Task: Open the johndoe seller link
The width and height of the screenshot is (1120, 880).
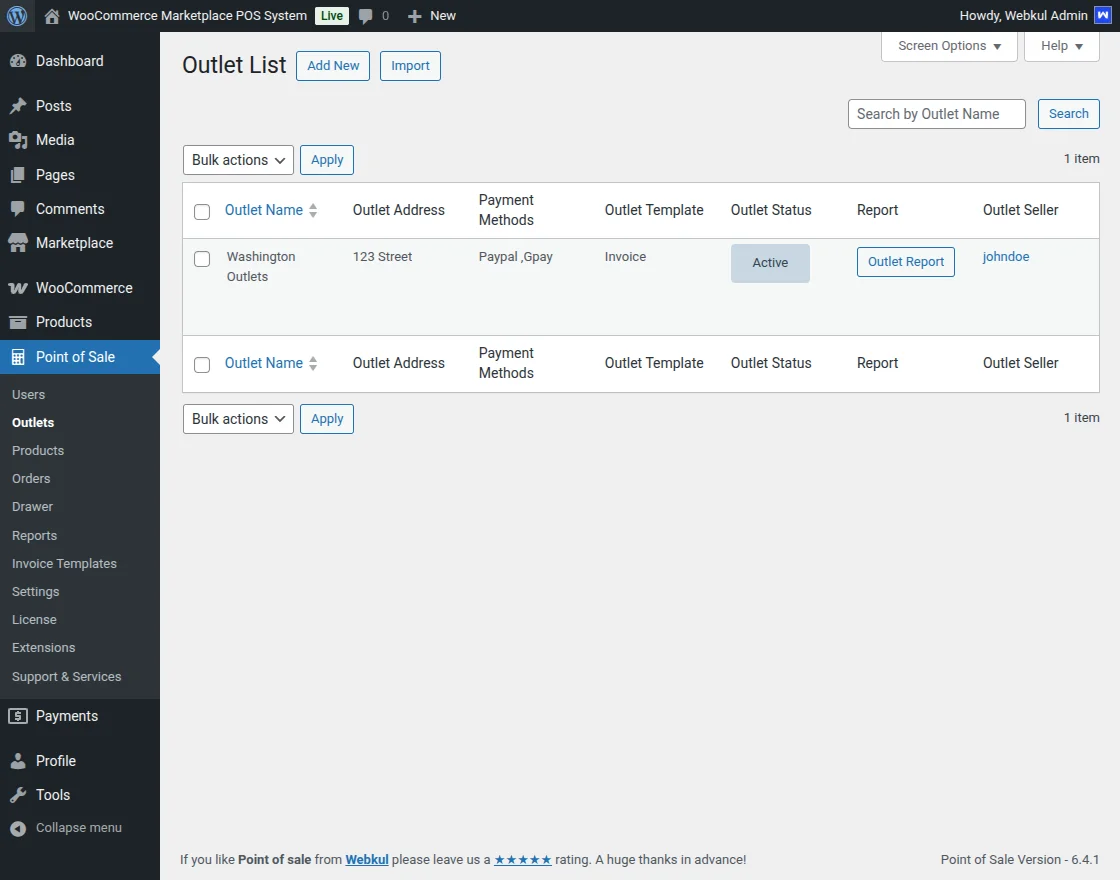Action: coord(1006,256)
